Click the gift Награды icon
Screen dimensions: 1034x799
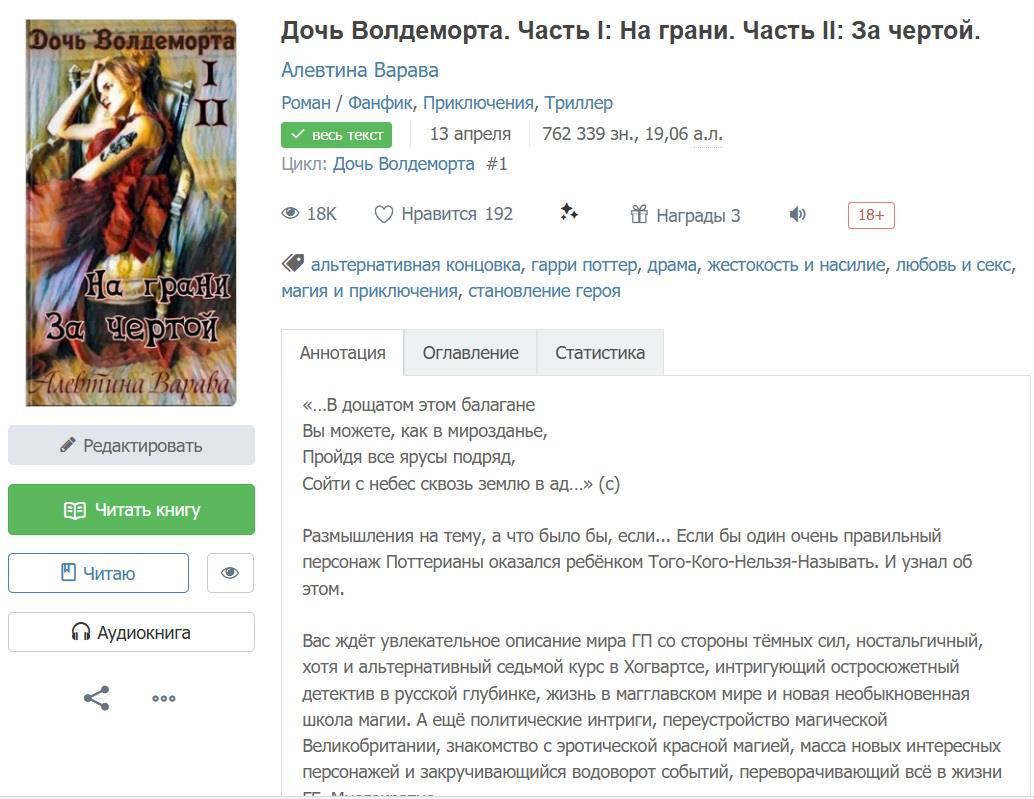[x=639, y=214]
